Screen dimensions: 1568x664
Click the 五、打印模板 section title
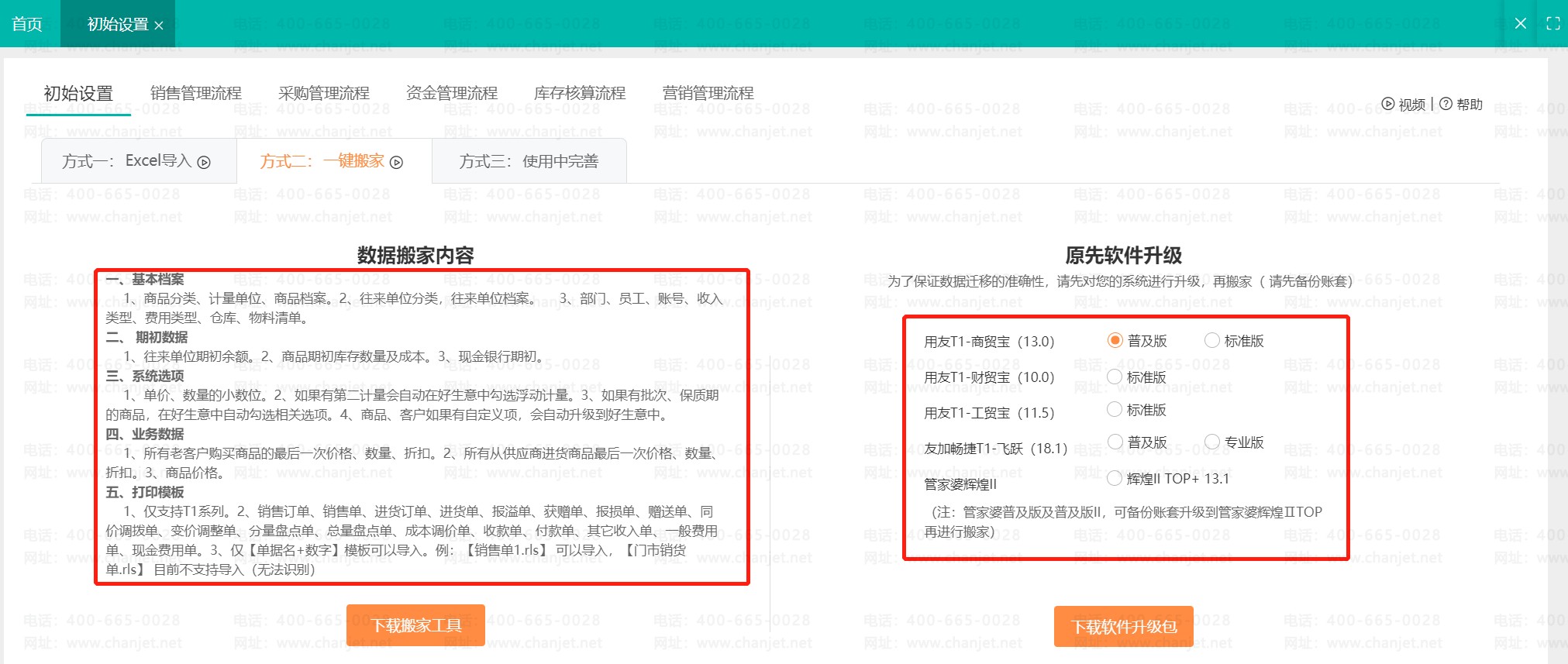click(x=145, y=492)
